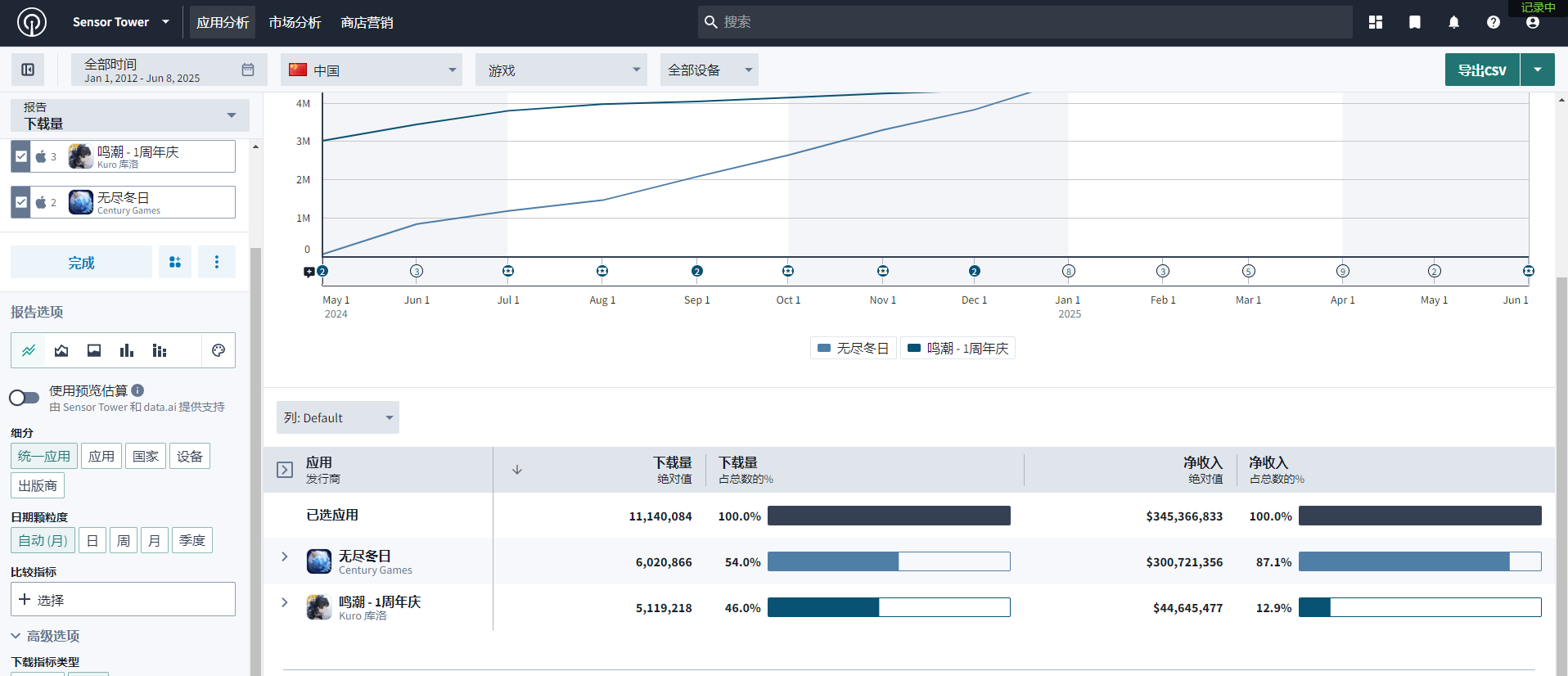The height and width of the screenshot is (676, 1568).
Task: Open the 列: Default columns dropdown
Action: coord(338,417)
